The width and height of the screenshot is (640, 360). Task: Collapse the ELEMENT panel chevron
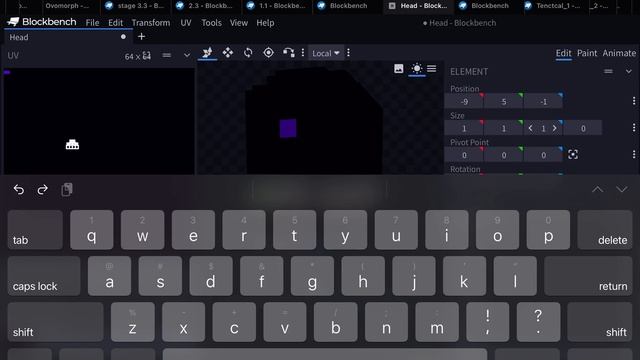pos(629,71)
